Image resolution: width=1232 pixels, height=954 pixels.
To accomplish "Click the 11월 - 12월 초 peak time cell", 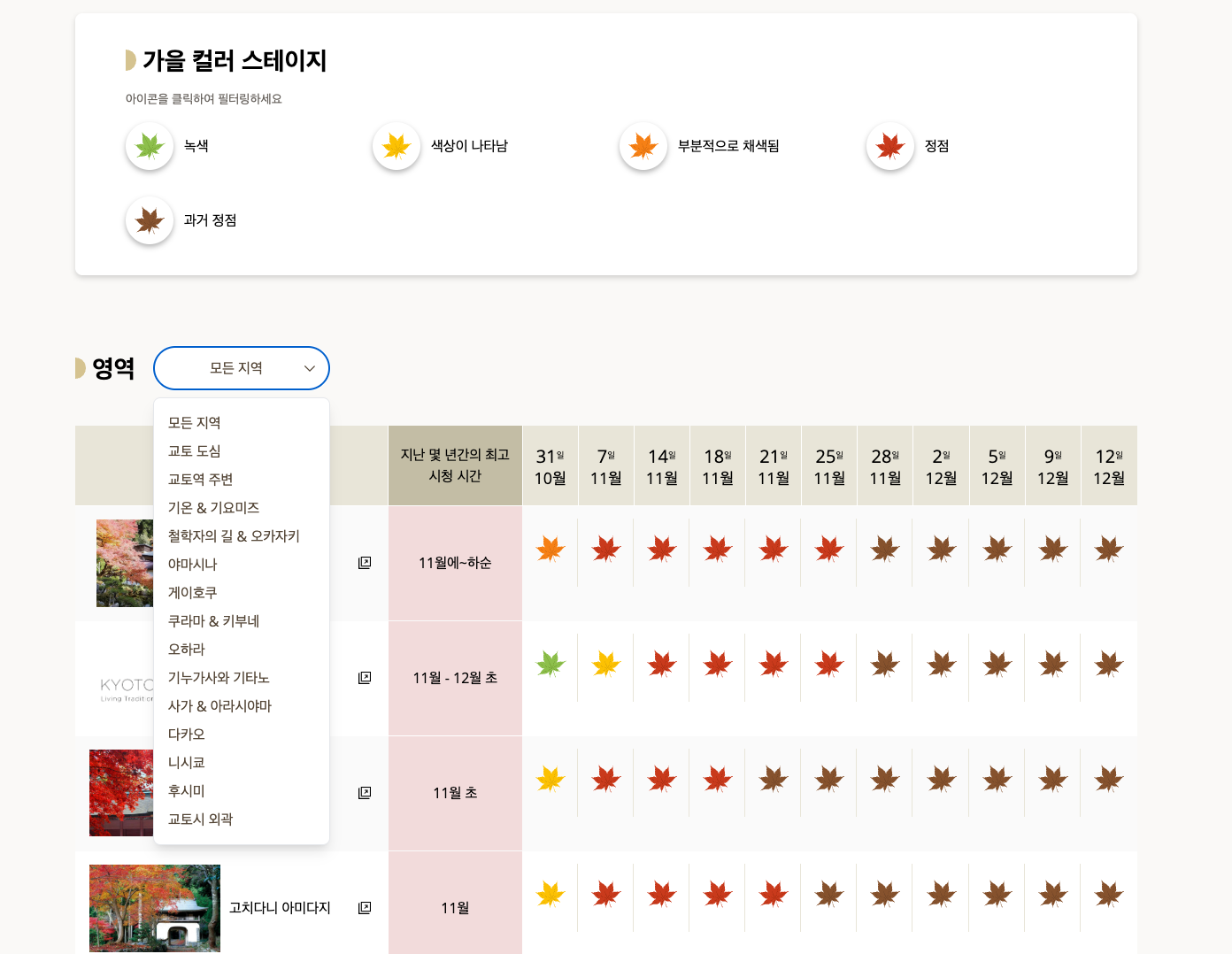I will click(x=455, y=678).
